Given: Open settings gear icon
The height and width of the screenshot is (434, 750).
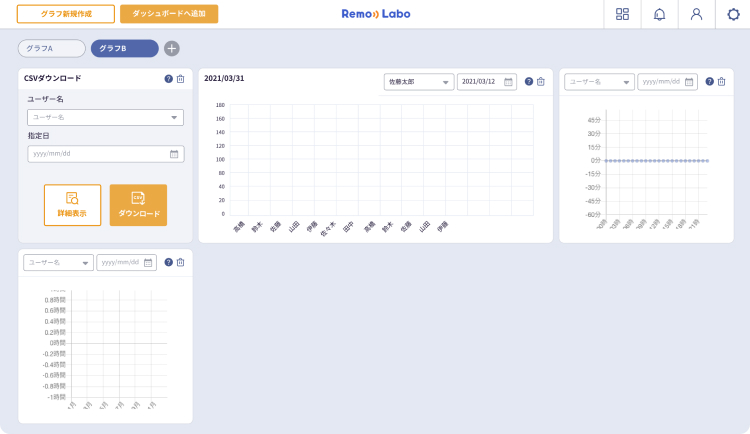Looking at the screenshot, I should point(733,14).
